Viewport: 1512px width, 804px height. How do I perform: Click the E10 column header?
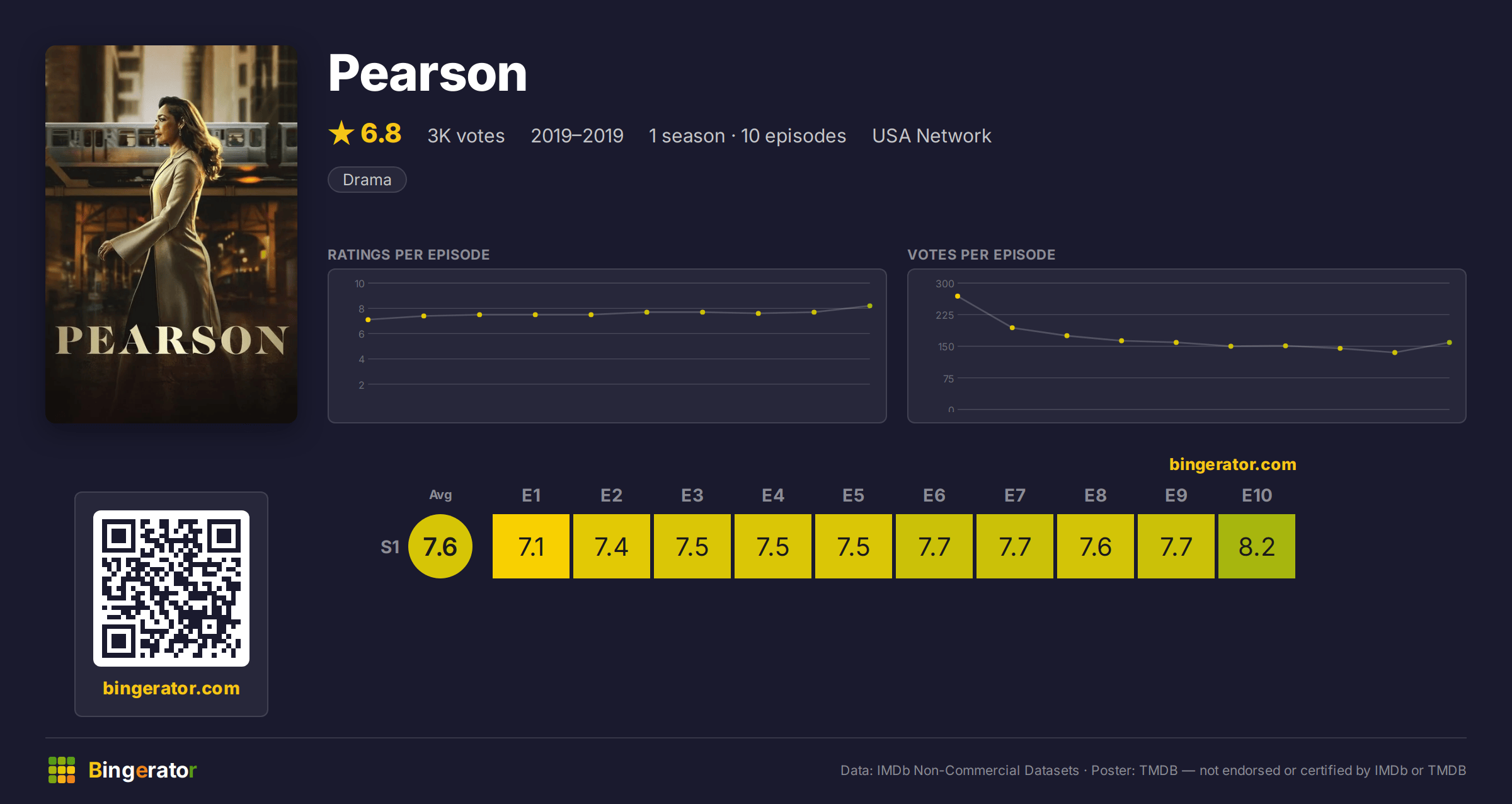tap(1257, 495)
